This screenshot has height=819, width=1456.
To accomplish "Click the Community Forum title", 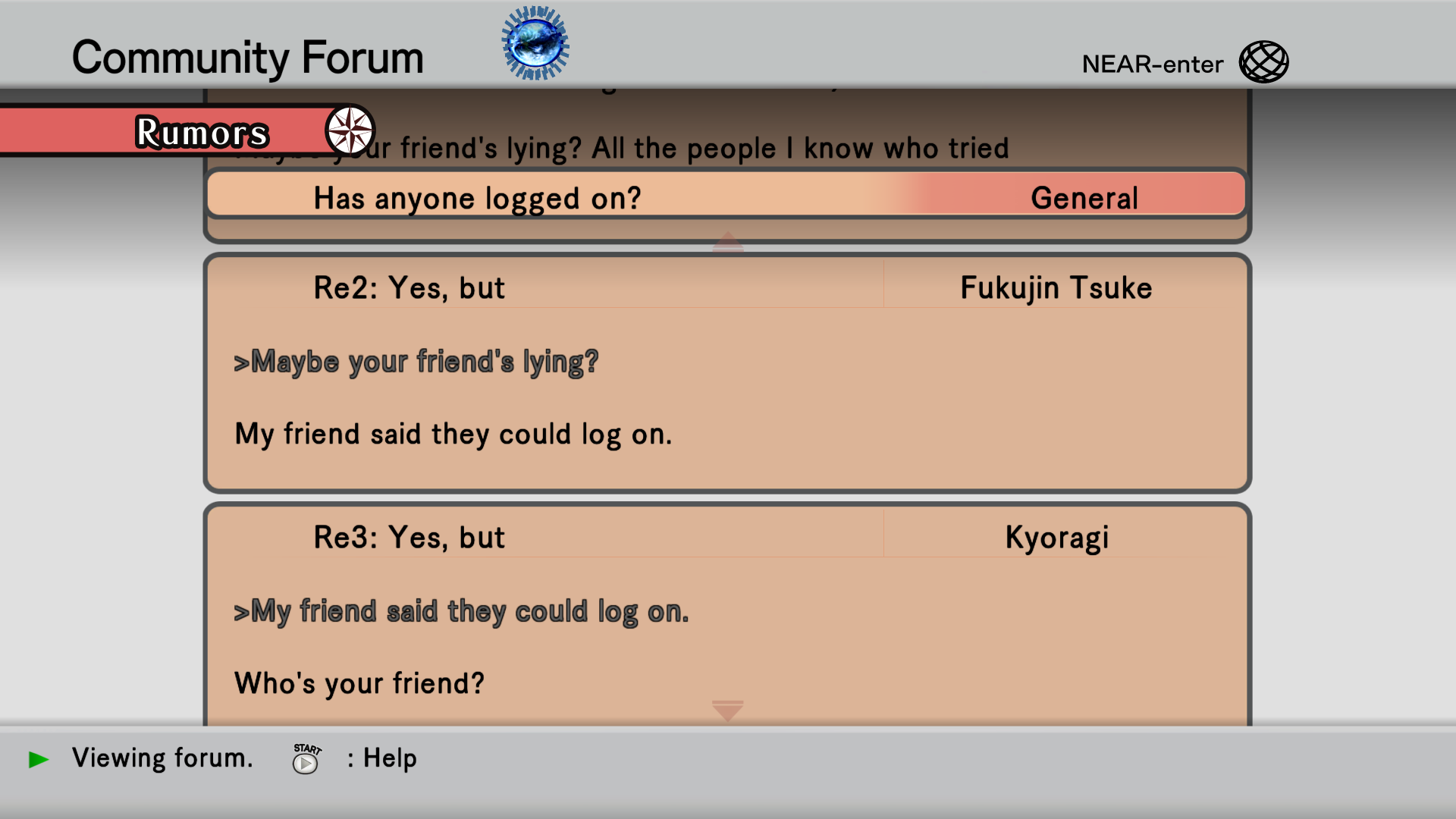I will point(248,58).
